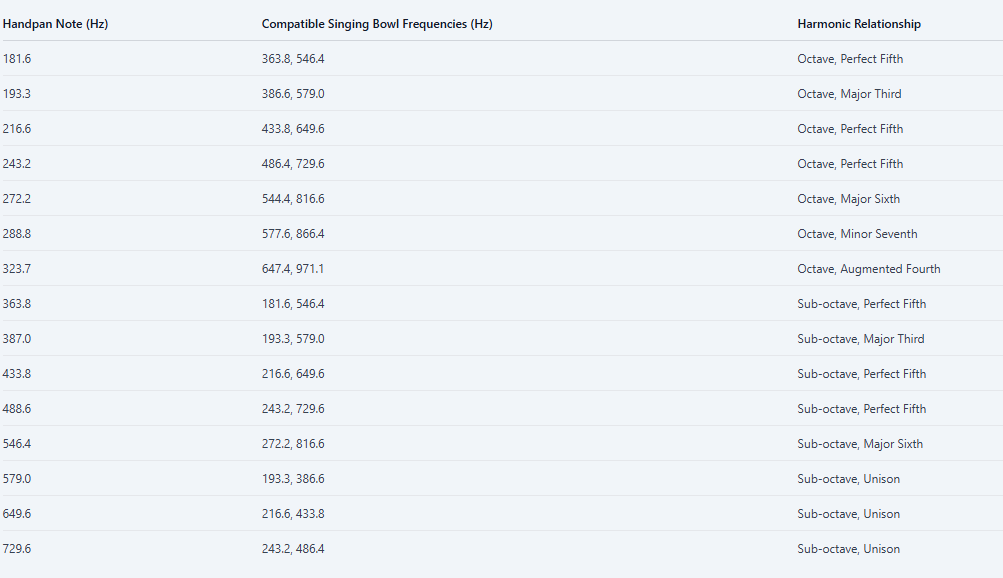Select the 288.8 handpan note cell
The image size is (1003, 578).
click(17, 234)
